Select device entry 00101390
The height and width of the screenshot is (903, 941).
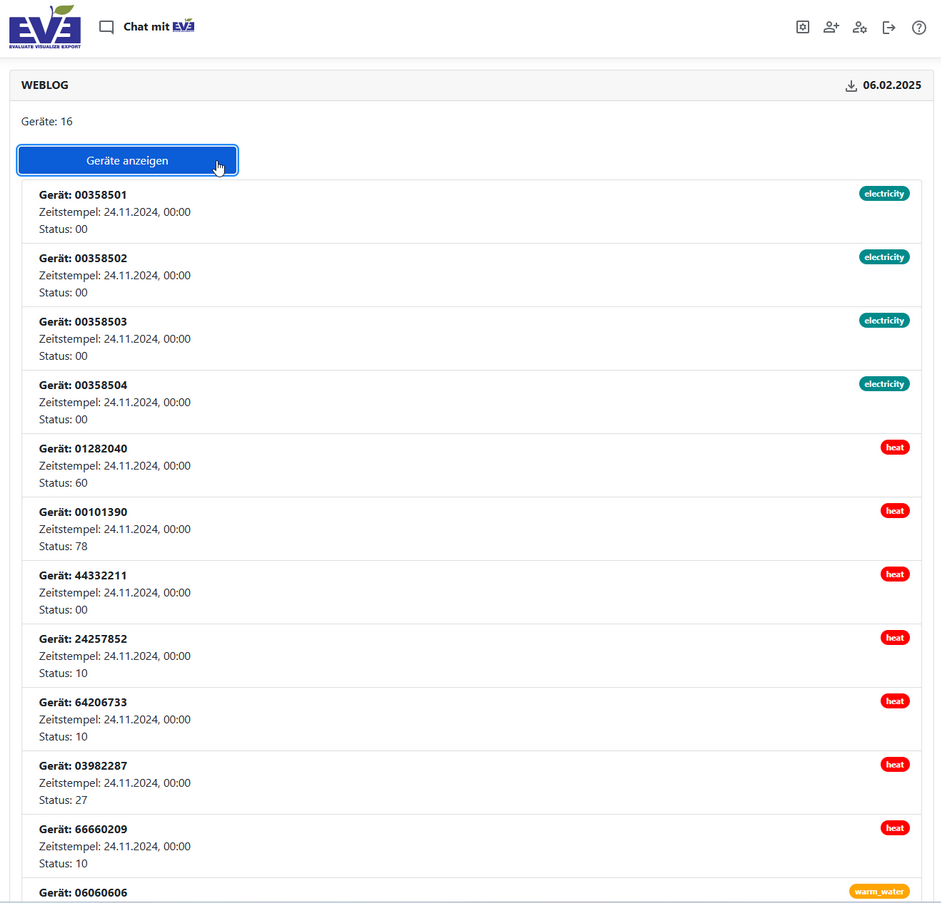83,512
